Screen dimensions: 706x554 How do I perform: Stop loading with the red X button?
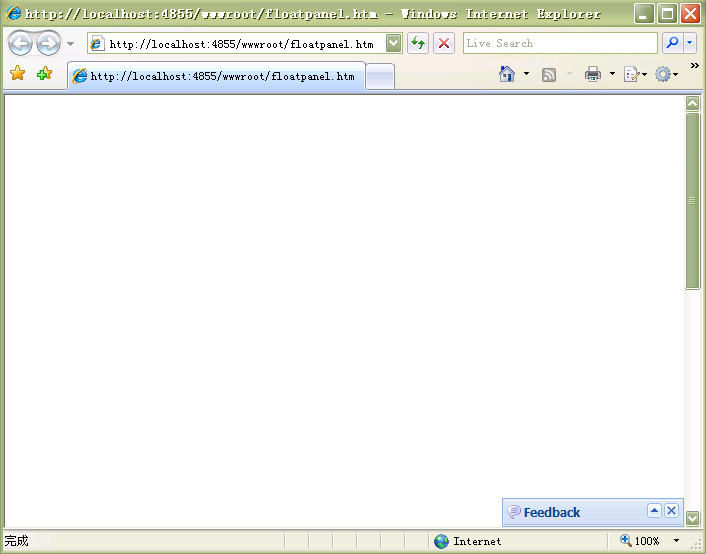(x=444, y=44)
